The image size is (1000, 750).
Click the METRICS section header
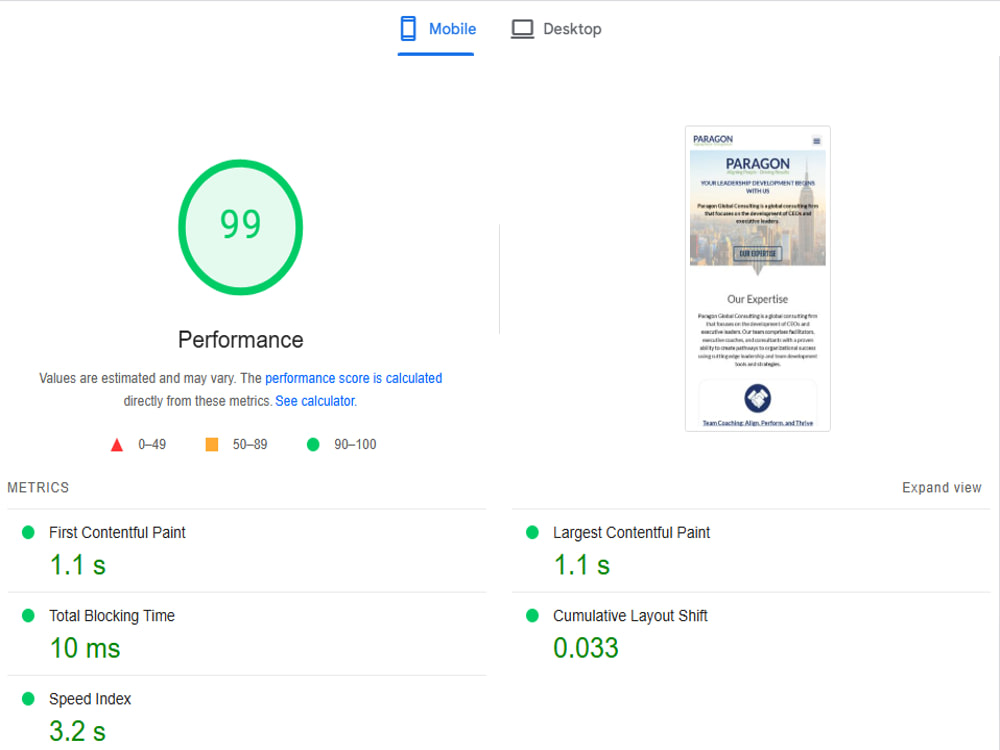click(x=38, y=488)
